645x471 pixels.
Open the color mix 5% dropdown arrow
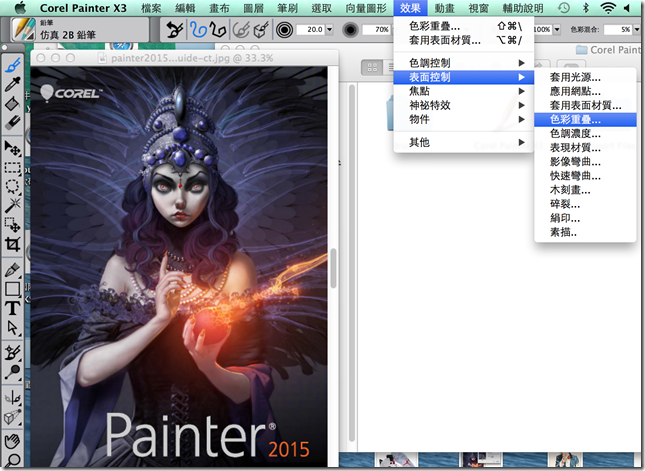[x=637, y=30]
